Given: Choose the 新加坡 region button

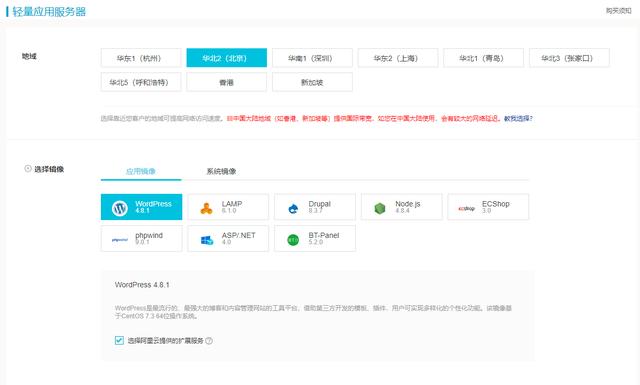Looking at the screenshot, I should (312, 82).
